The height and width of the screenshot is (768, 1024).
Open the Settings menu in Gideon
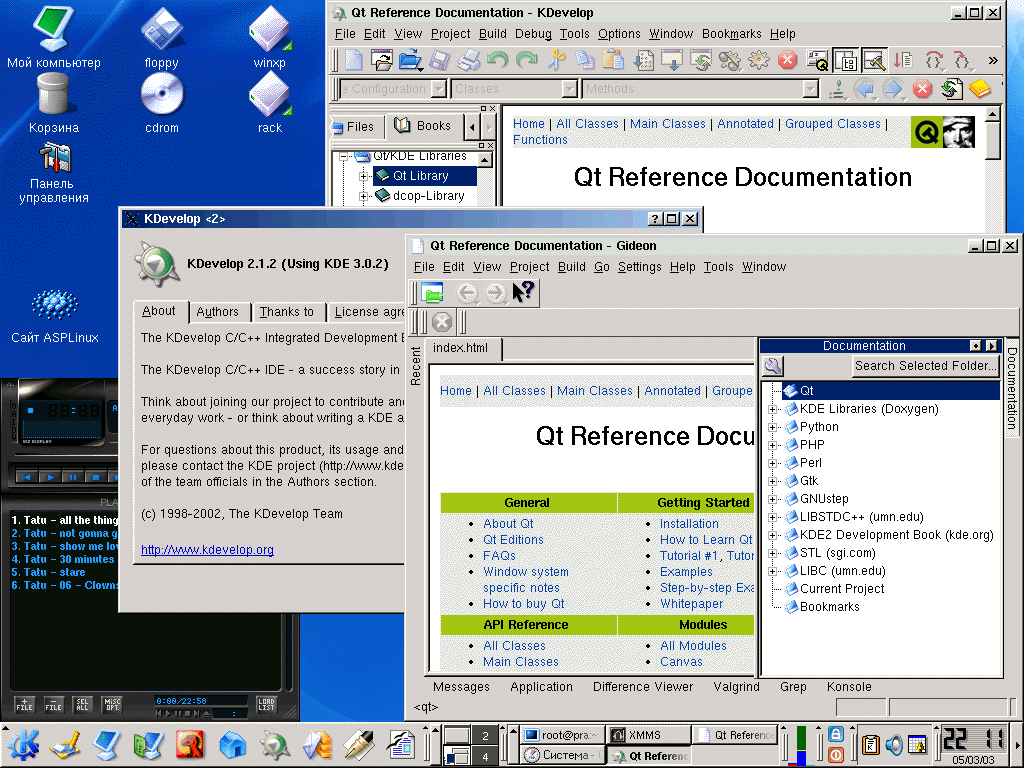639,266
